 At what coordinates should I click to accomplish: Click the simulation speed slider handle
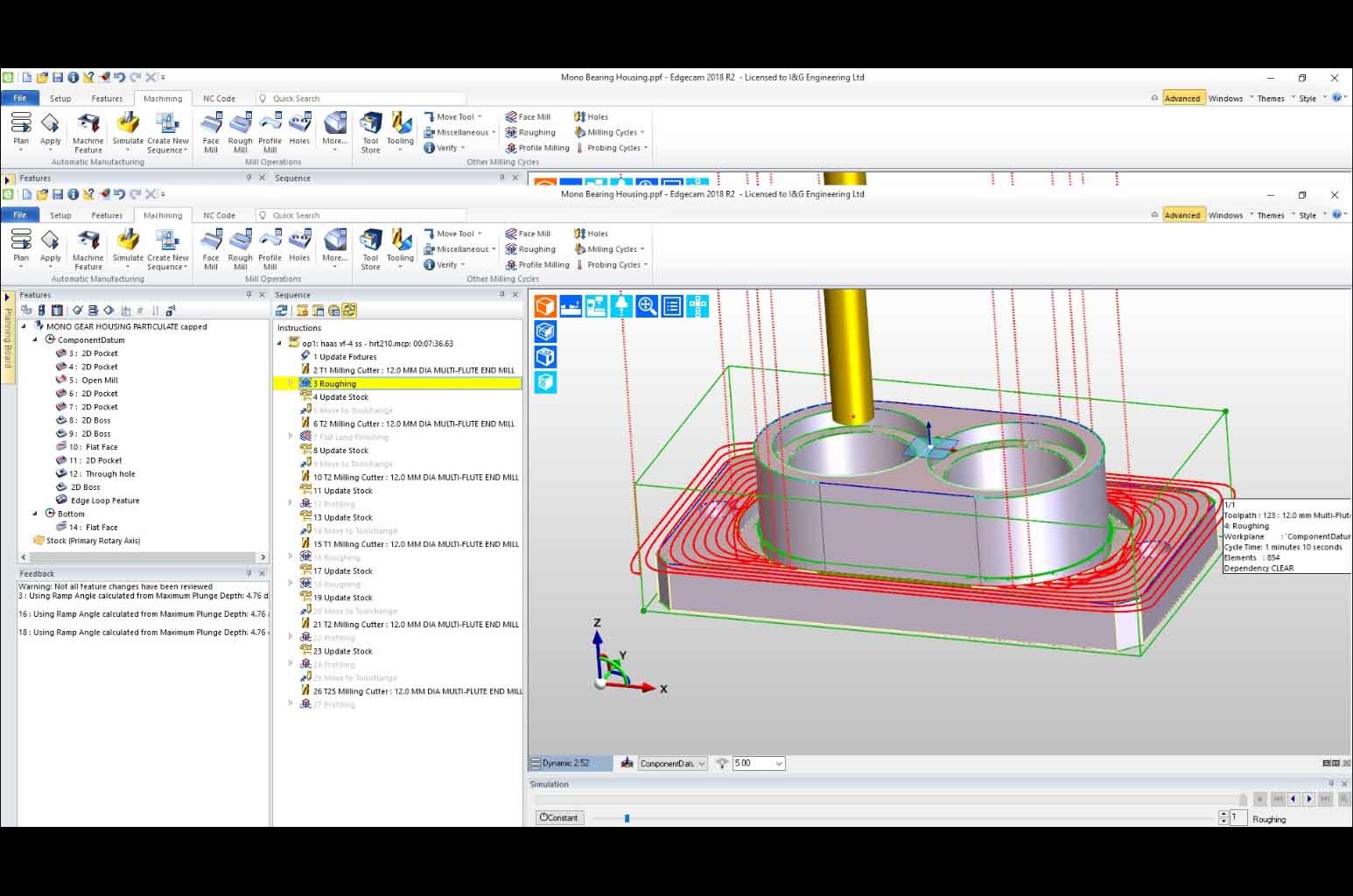(x=627, y=818)
